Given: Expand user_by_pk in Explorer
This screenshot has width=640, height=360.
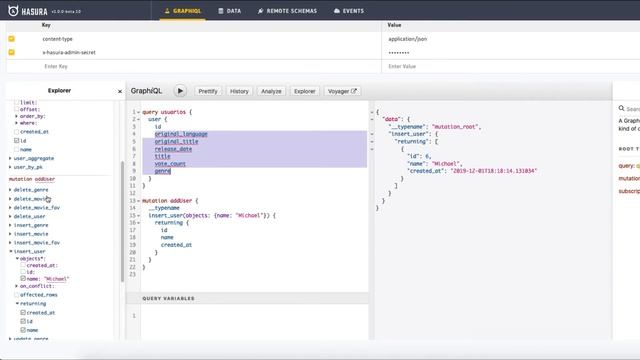Looking at the screenshot, I should pyautogui.click(x=10, y=167).
